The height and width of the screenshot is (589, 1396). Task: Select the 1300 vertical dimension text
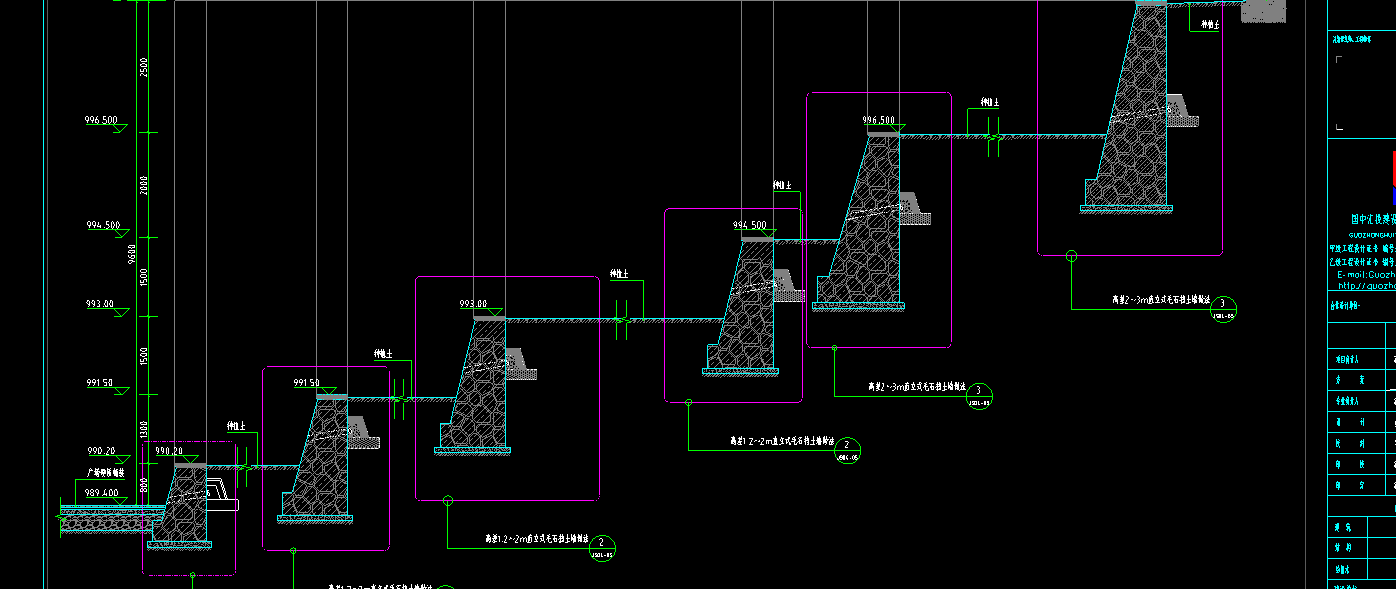pos(144,431)
